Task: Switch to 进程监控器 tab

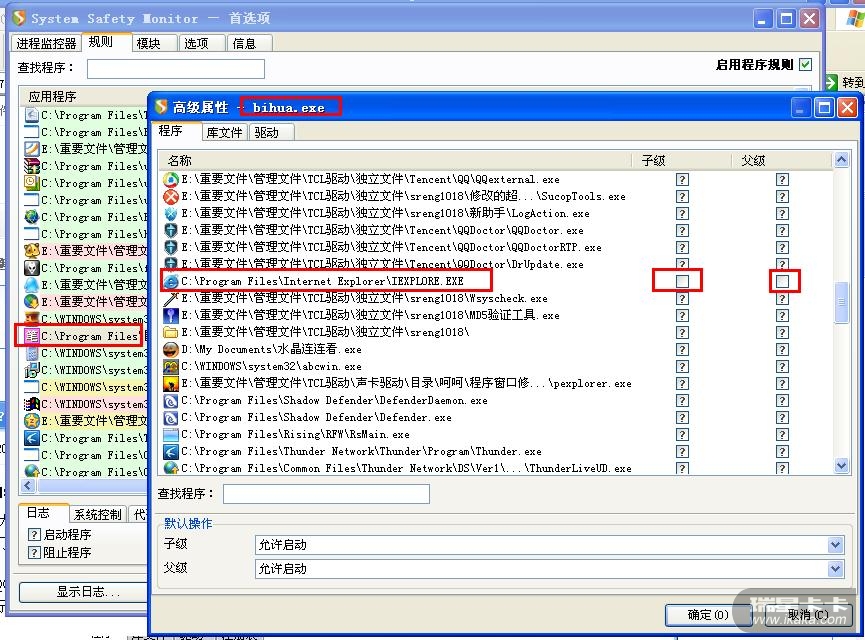Action: pos(46,43)
